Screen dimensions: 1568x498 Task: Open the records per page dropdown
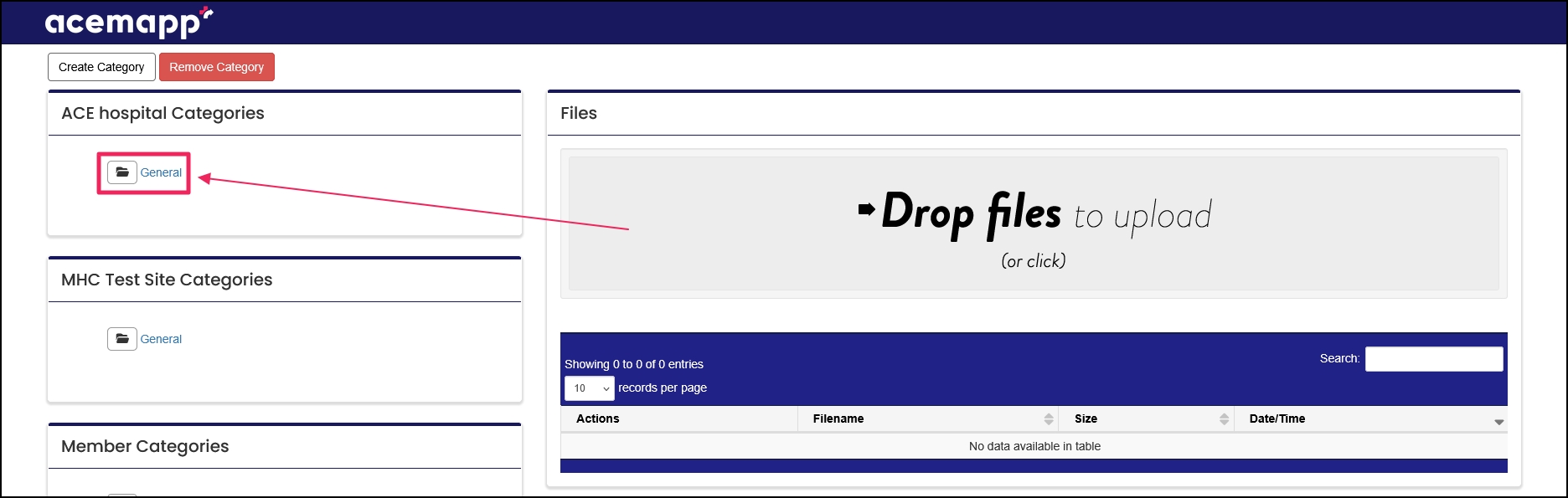(x=590, y=388)
